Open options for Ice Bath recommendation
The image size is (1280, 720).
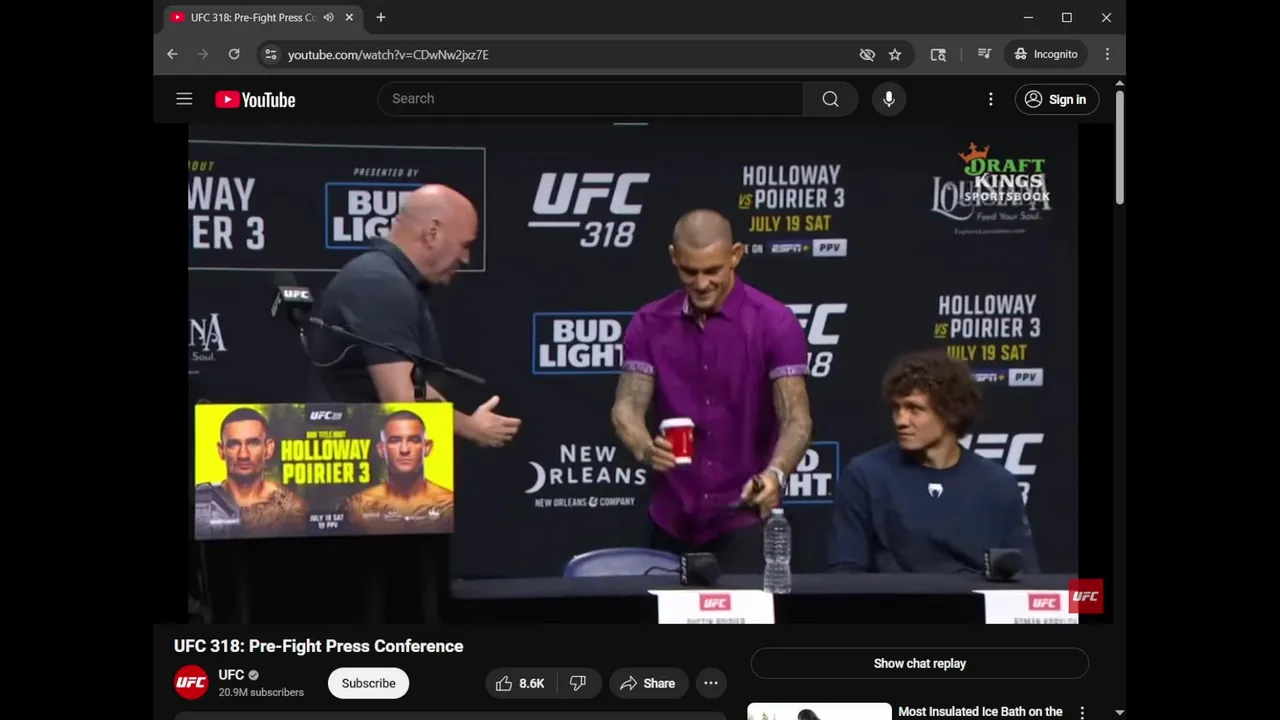(1082, 712)
